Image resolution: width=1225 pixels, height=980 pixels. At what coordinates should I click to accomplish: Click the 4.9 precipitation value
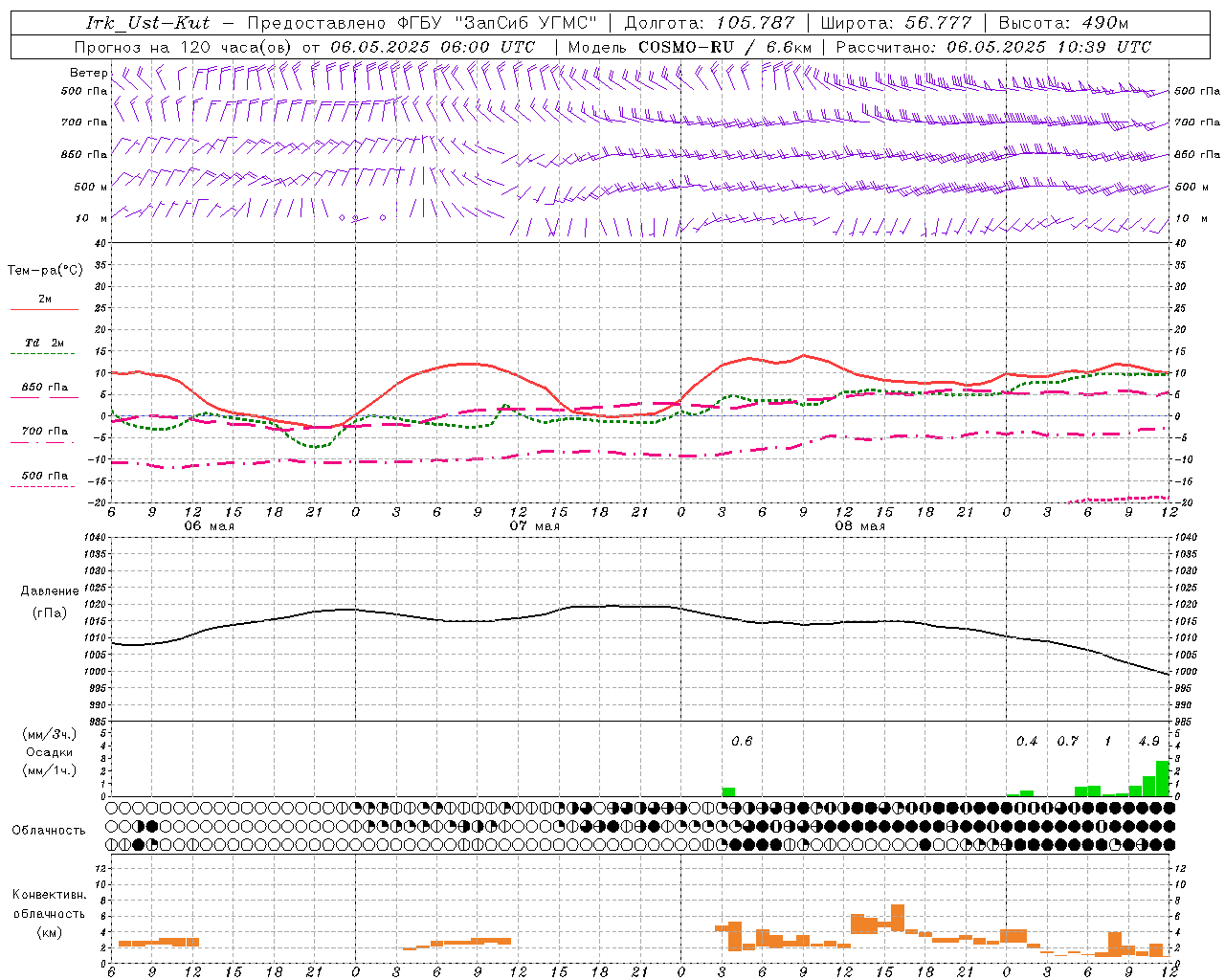[1148, 742]
